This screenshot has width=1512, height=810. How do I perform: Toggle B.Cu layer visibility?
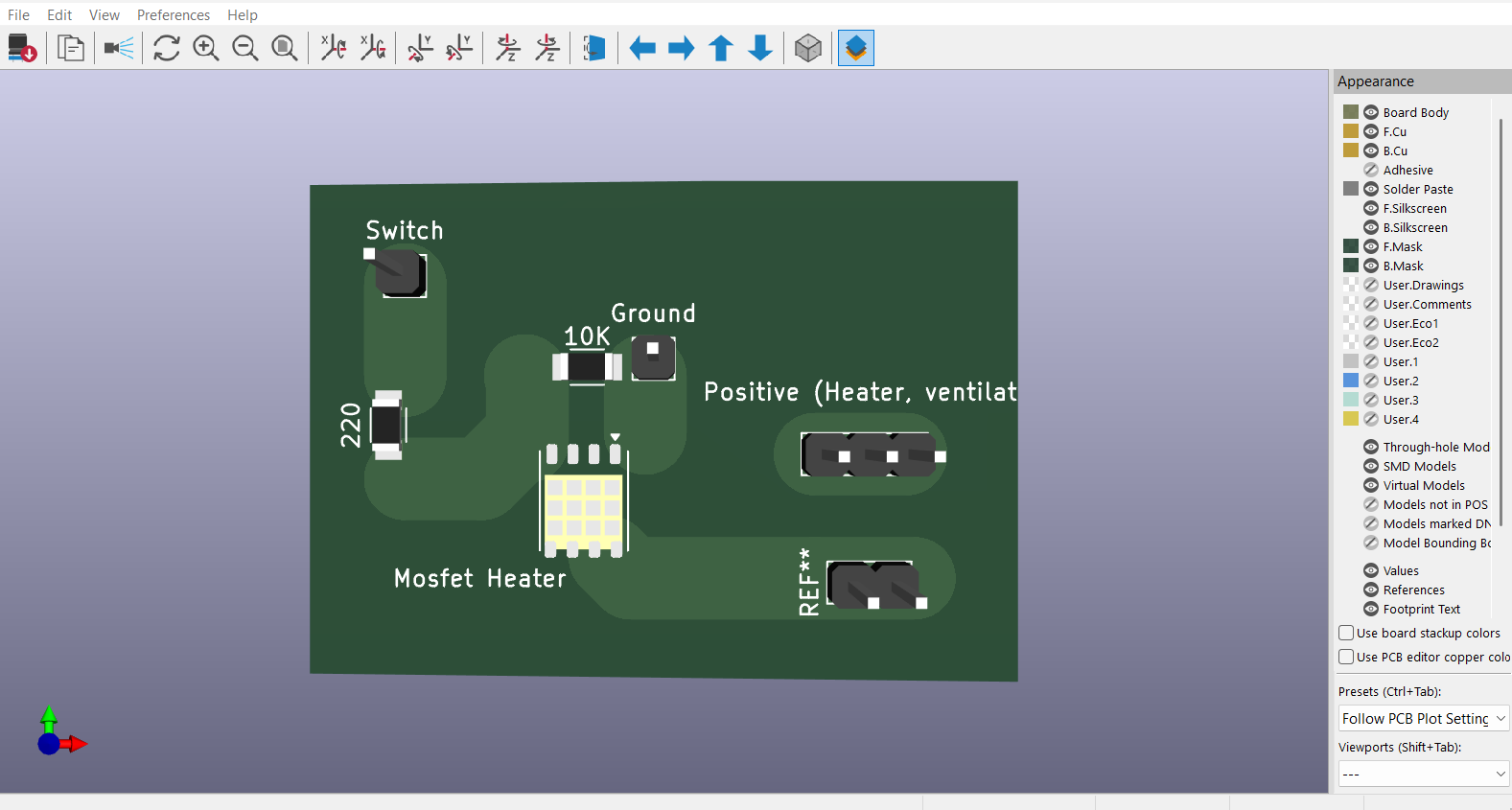pyautogui.click(x=1371, y=150)
